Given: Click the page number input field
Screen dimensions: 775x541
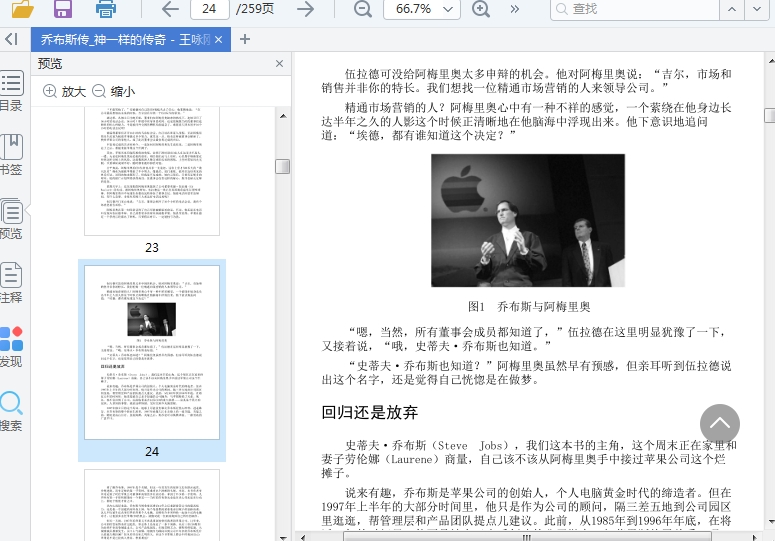Looking at the screenshot, I should point(209,9).
